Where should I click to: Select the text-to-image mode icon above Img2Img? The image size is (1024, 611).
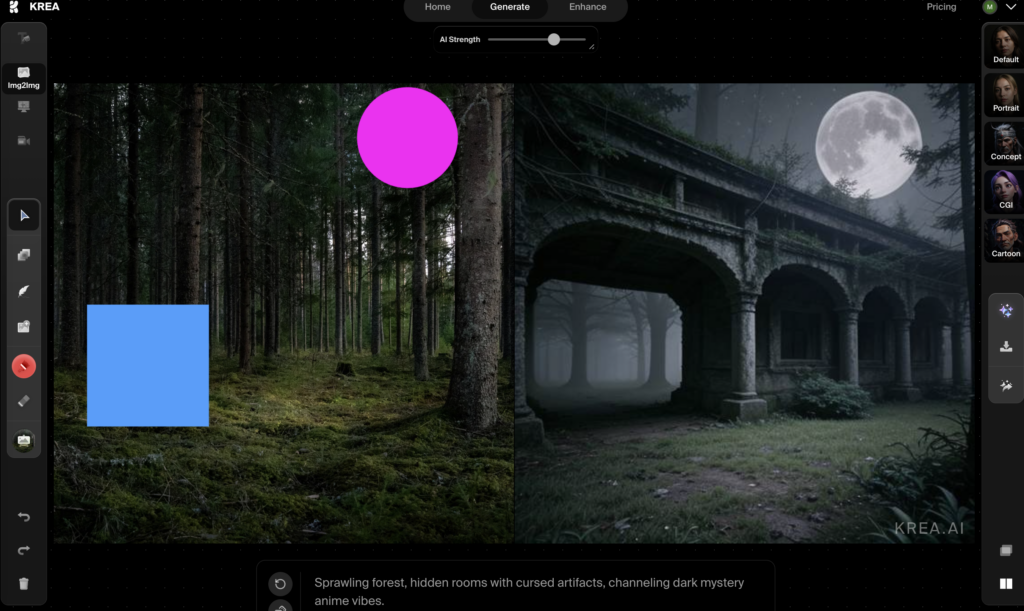24,39
